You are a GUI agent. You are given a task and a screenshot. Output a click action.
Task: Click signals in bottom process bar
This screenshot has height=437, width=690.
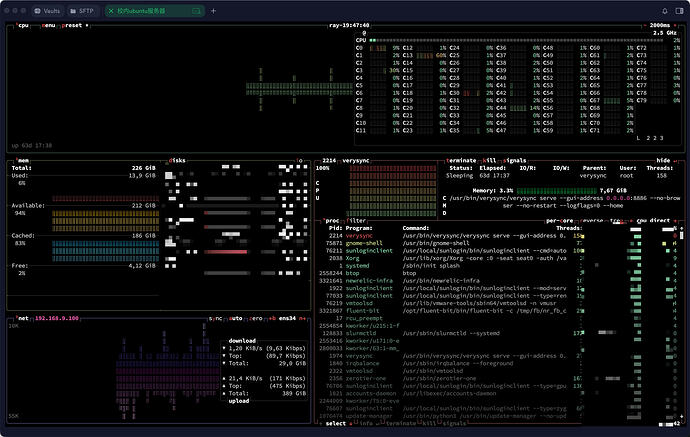455,423
